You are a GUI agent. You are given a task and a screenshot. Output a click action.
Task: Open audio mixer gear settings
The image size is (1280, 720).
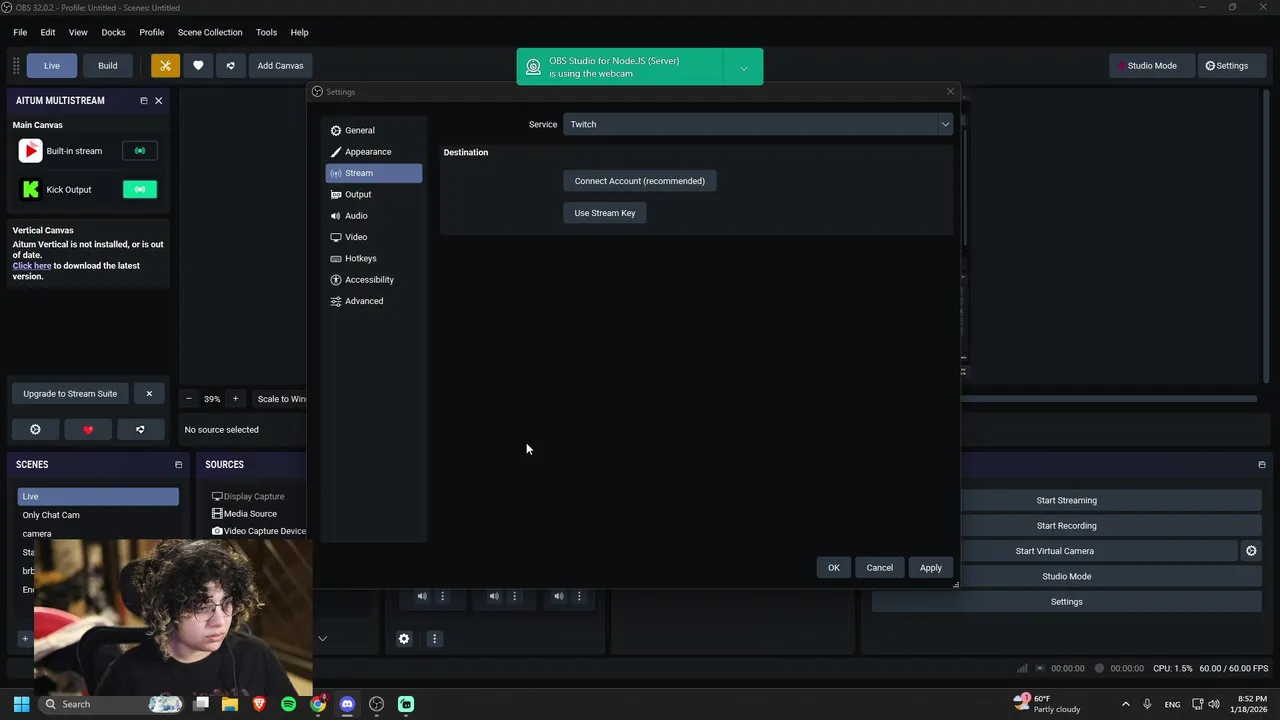(x=404, y=639)
